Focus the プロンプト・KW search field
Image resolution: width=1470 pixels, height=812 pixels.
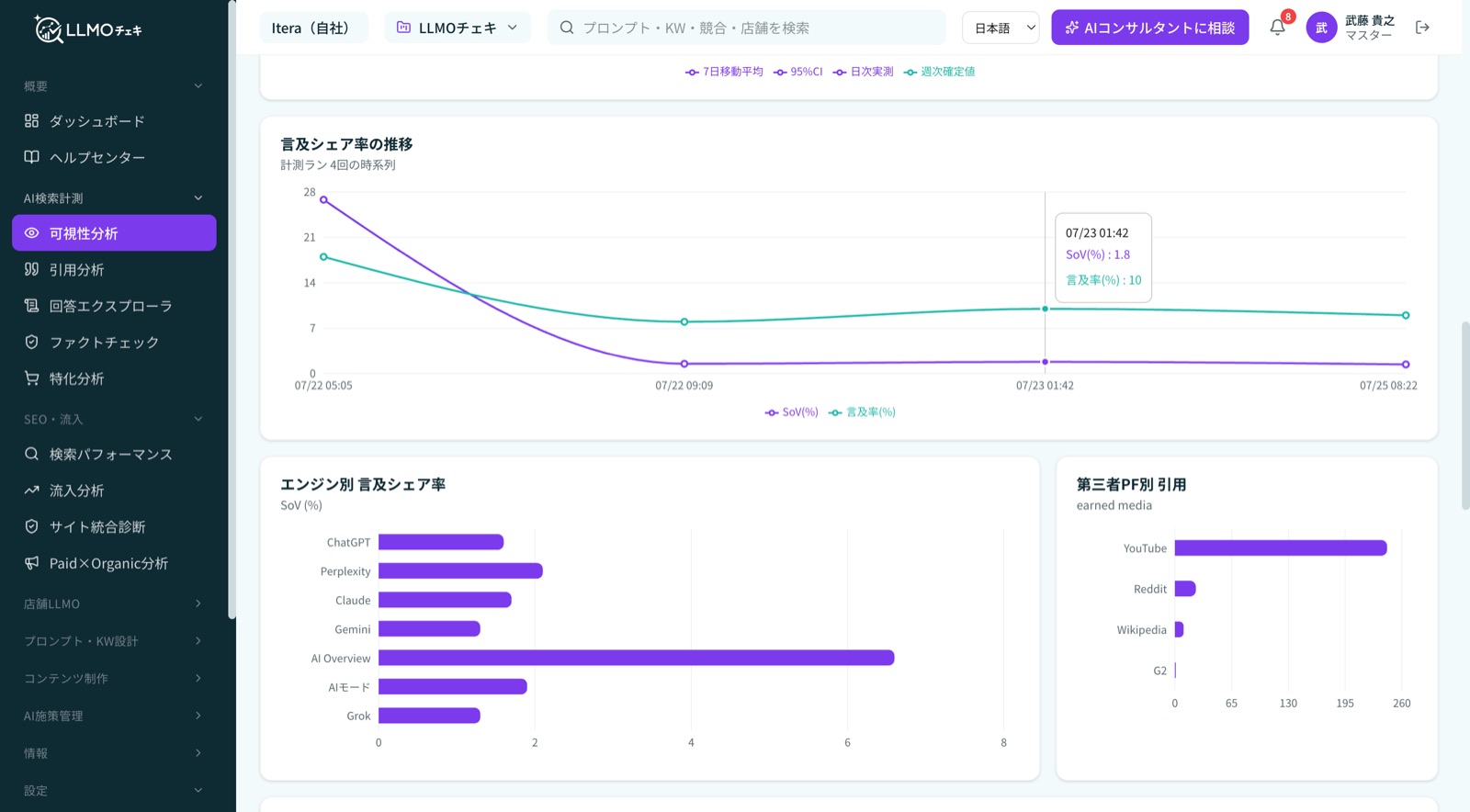[747, 28]
